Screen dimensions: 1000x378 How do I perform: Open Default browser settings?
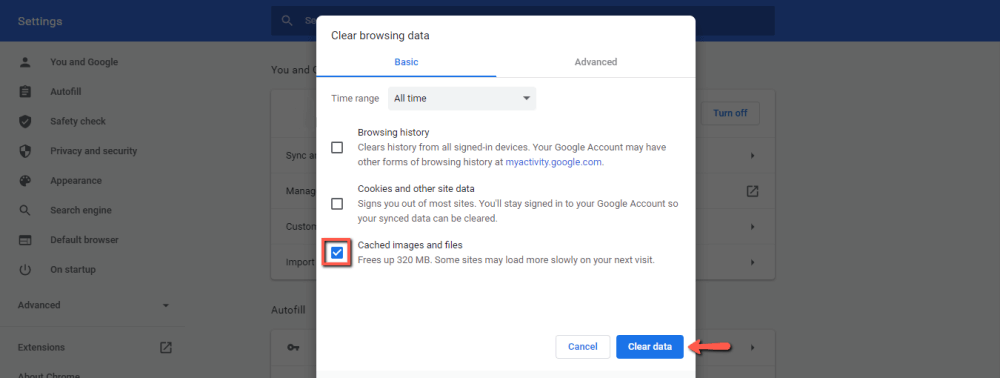click(x=84, y=240)
